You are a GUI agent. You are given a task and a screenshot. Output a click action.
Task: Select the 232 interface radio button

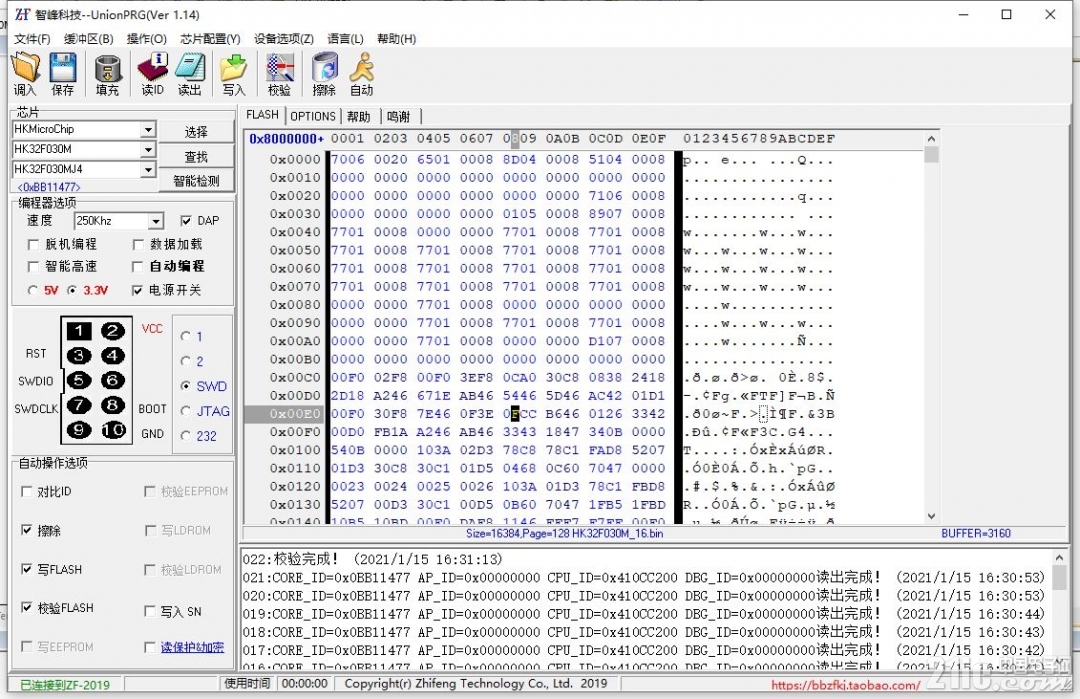[185, 436]
